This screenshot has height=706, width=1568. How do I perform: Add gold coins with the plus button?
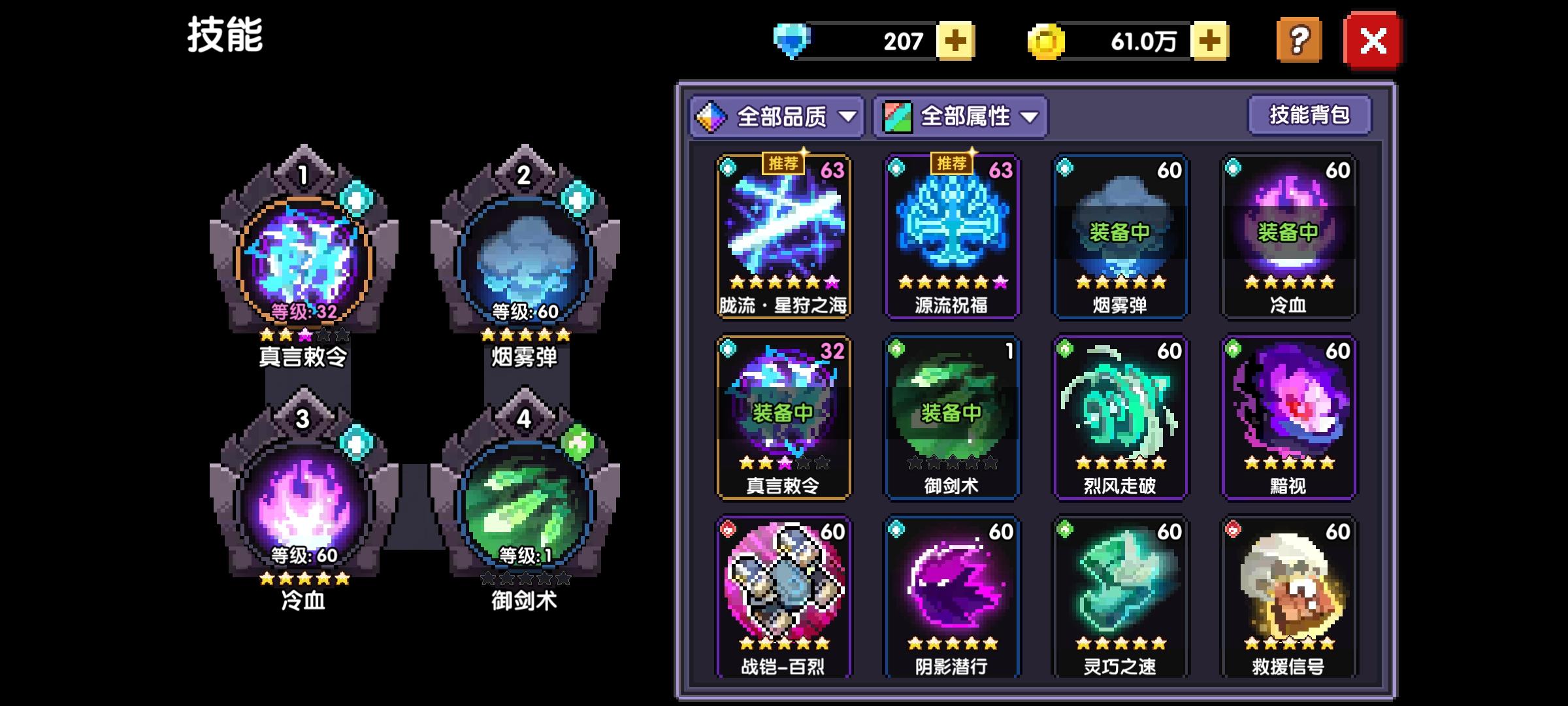pyautogui.click(x=1209, y=41)
